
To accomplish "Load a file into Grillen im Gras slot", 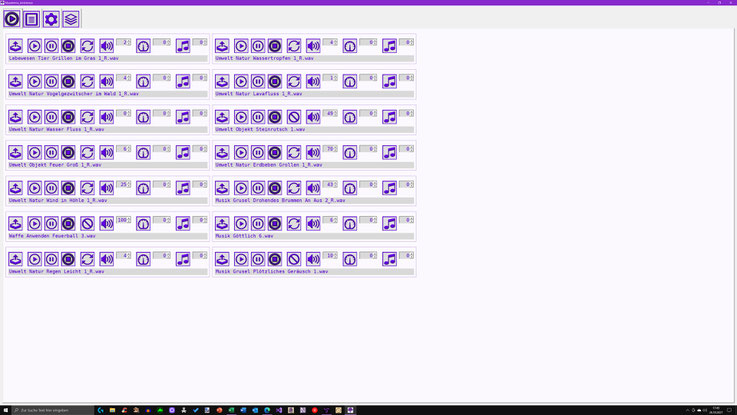I will [16, 46].
